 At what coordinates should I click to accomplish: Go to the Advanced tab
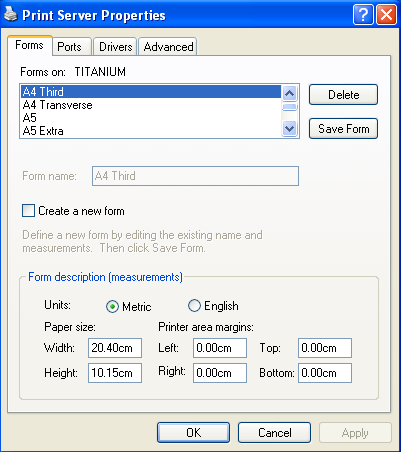pyautogui.click(x=168, y=47)
